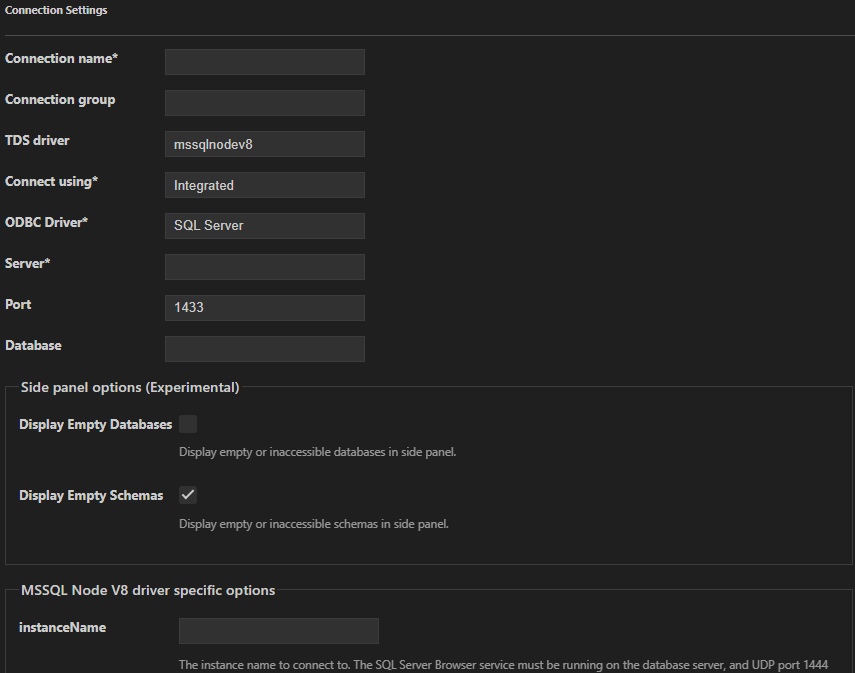Click the instanceName input field

(x=279, y=631)
